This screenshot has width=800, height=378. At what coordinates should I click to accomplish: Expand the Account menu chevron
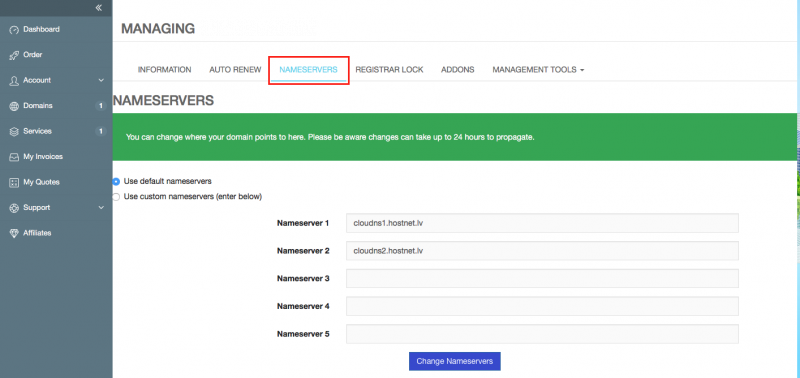pos(101,80)
